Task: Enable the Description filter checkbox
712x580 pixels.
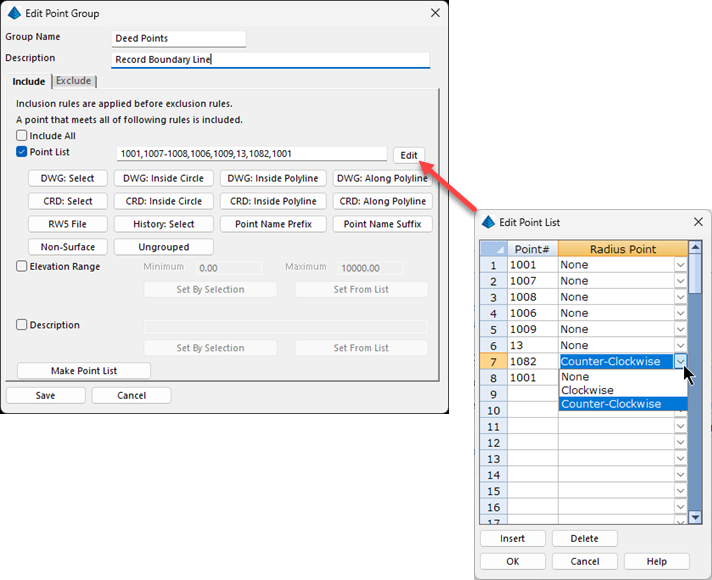Action: 22,325
